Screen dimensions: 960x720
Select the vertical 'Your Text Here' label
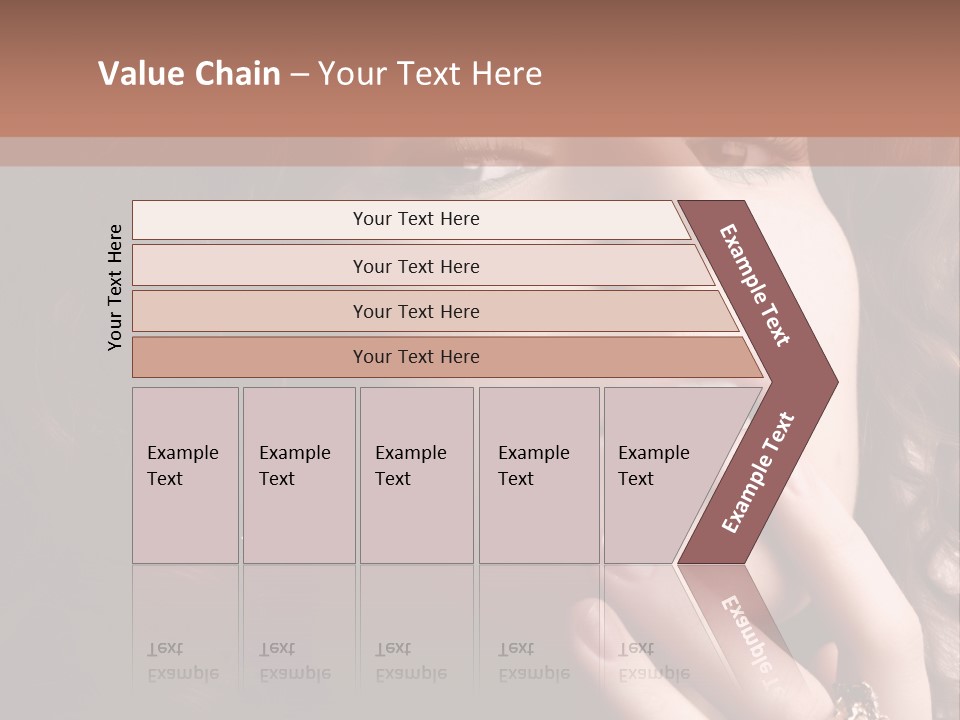point(115,287)
